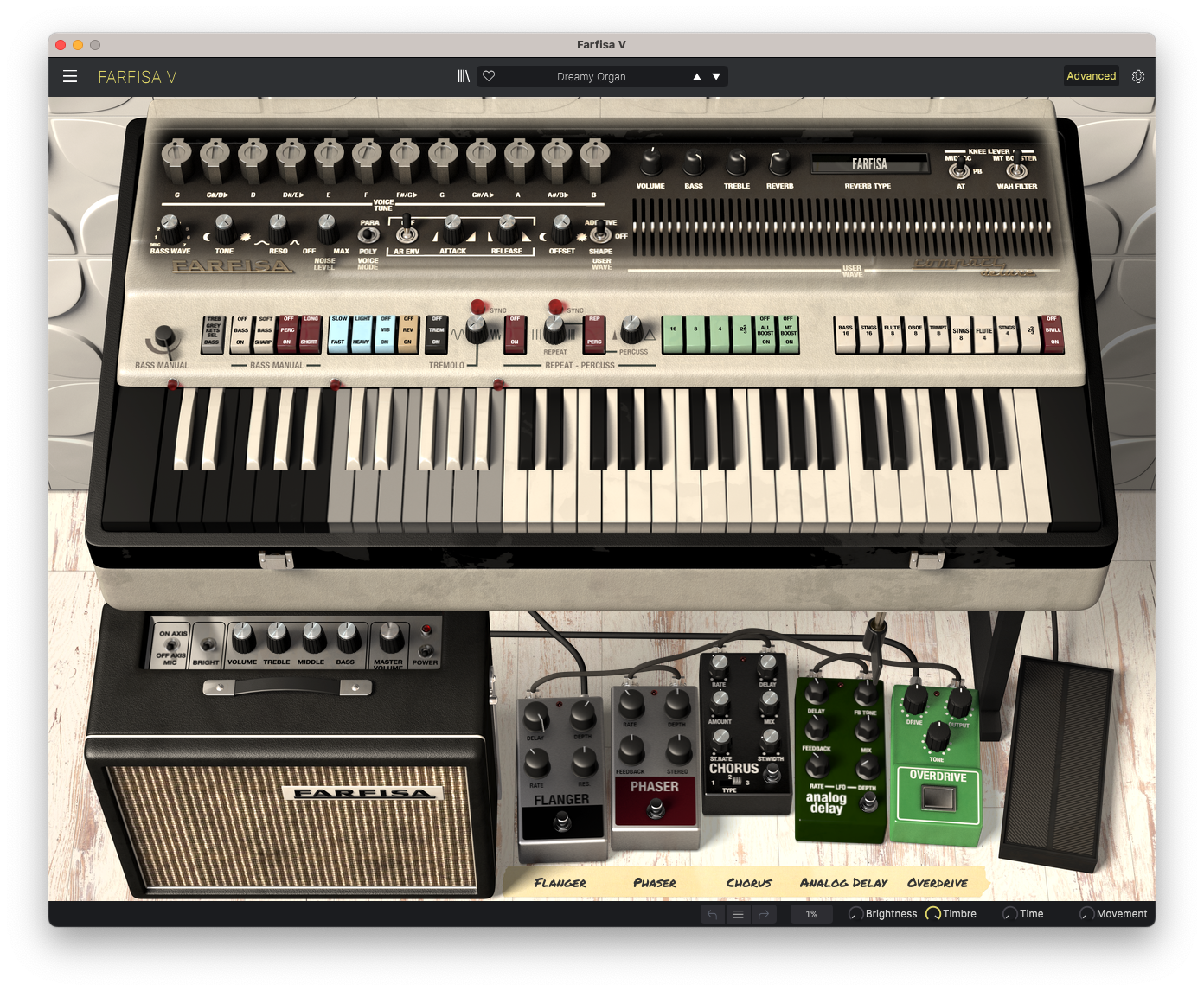Open the hamburger main menu
The image size is (1204, 991).
(x=70, y=76)
